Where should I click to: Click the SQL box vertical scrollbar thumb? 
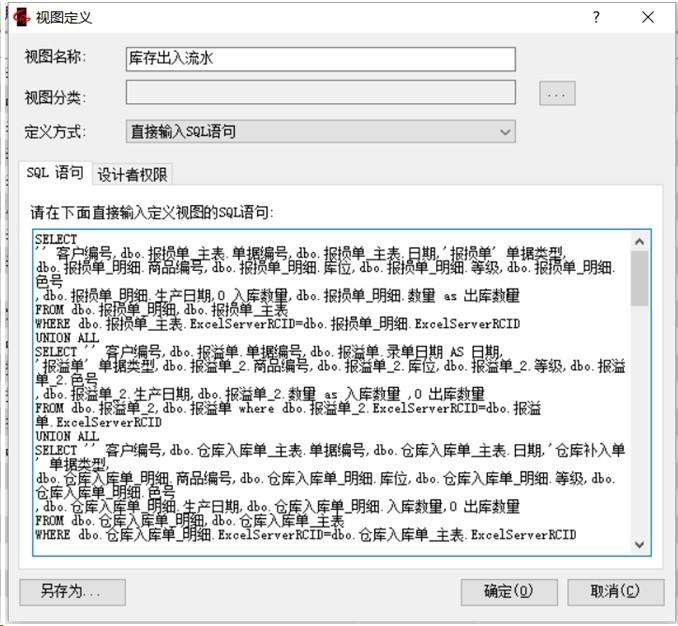640,279
